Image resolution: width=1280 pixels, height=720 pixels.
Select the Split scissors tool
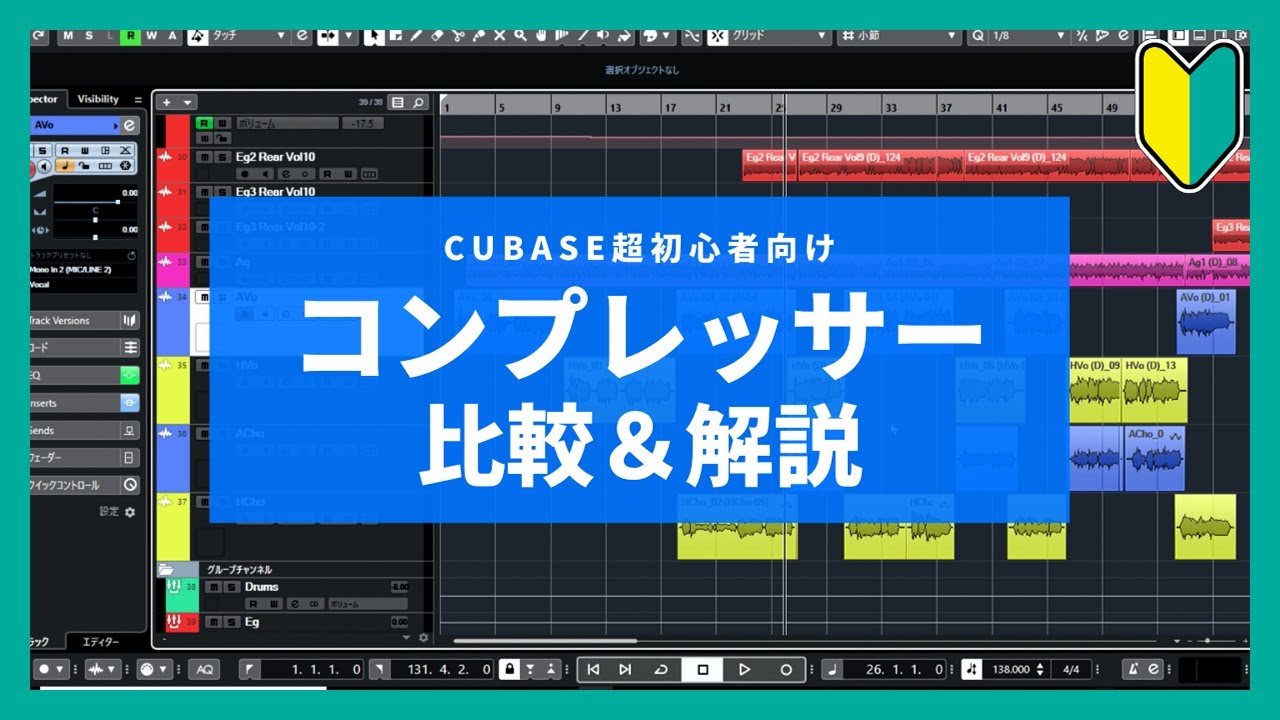[457, 36]
